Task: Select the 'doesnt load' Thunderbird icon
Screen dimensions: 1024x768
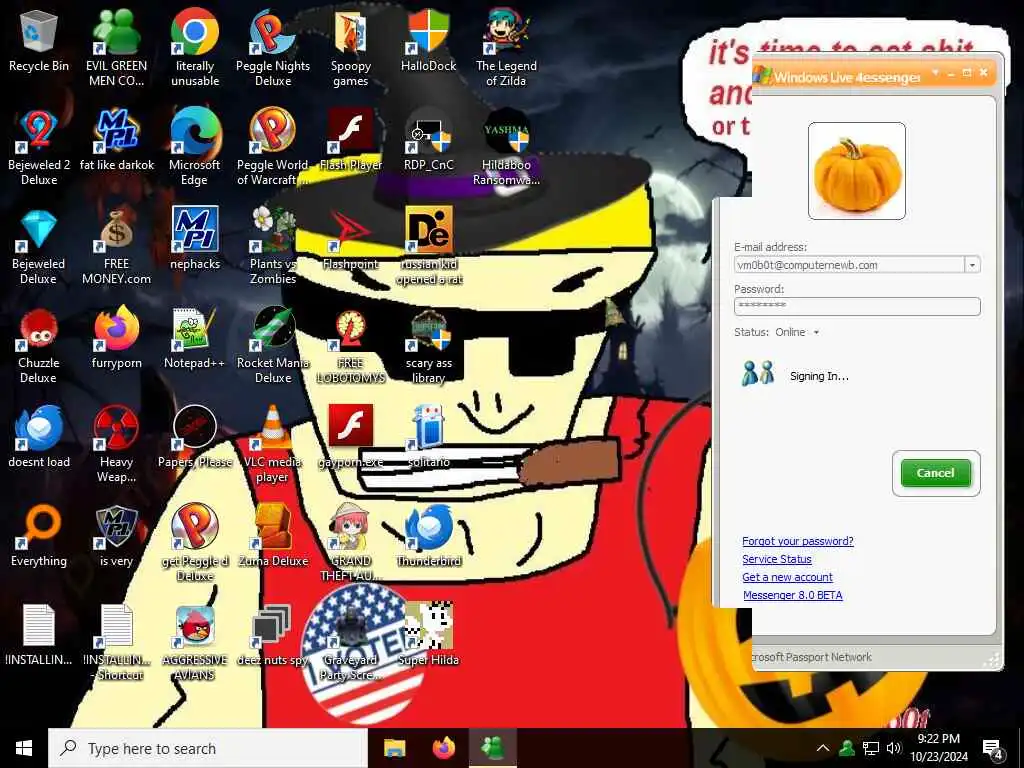Action: (x=39, y=436)
